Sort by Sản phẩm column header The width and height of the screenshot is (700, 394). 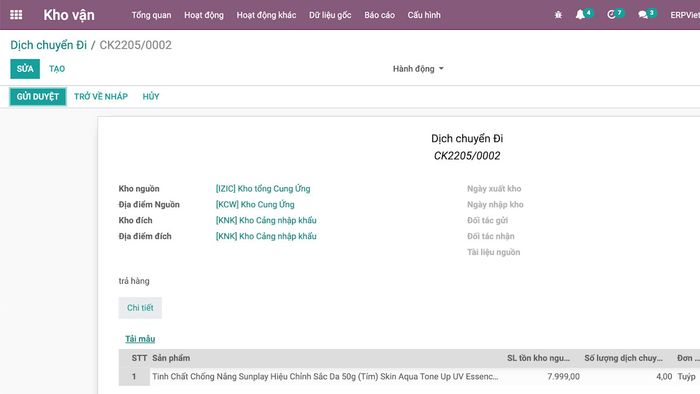171,358
